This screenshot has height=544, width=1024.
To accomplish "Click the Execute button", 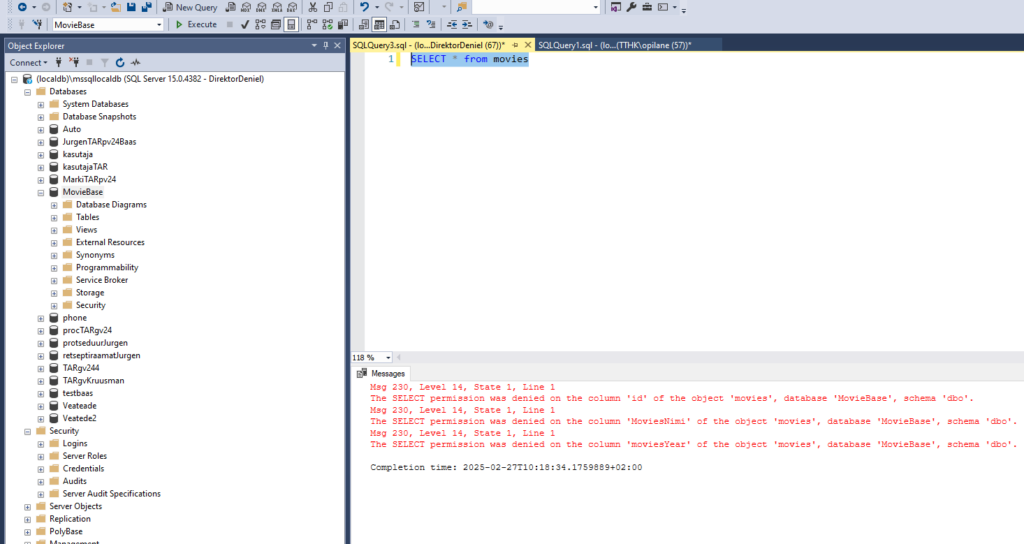I will (x=196, y=24).
